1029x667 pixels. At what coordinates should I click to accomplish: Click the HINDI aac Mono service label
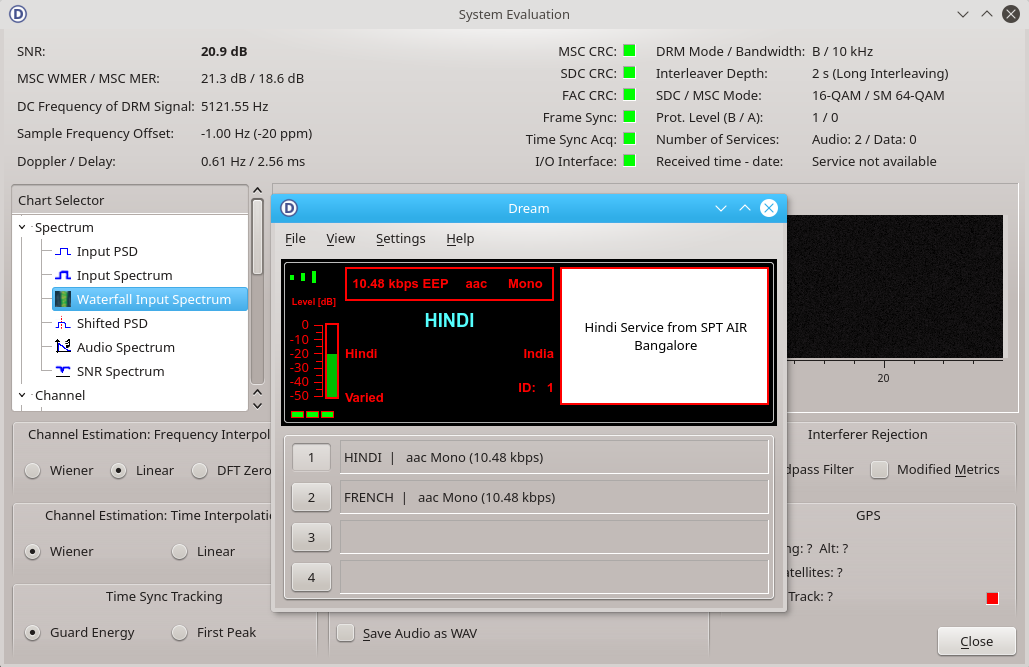pyautogui.click(x=554, y=458)
